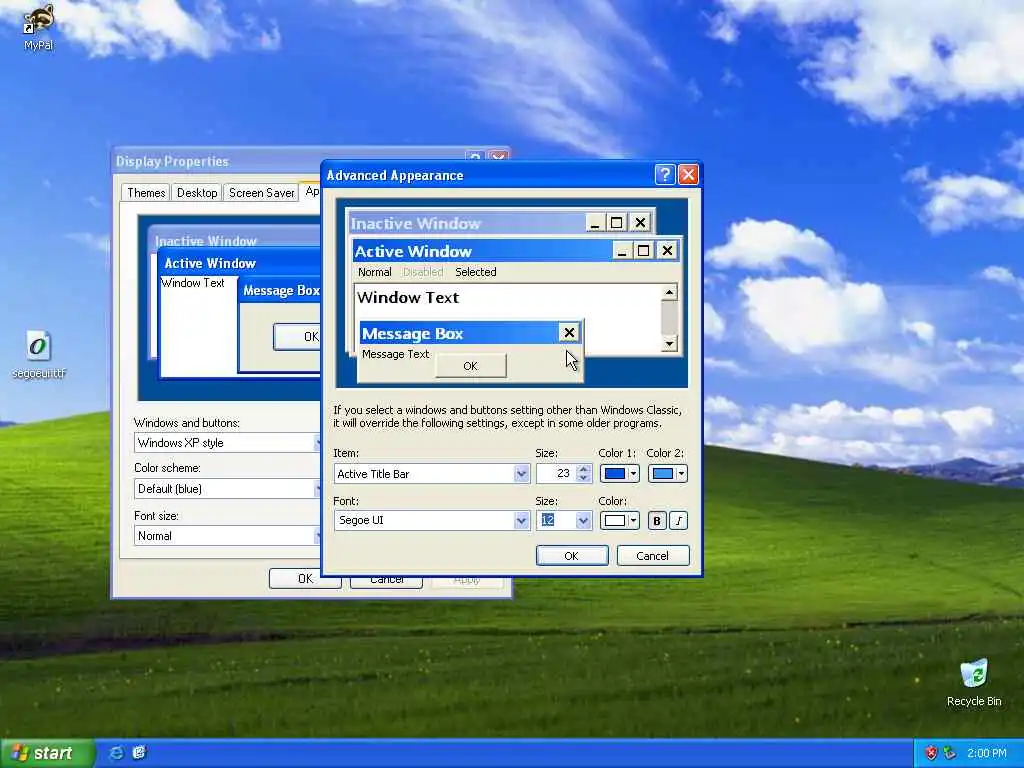Screen dimensions: 1024x768
Task: Open Color scheme dropdown in Display Properties
Action: [x=227, y=488]
